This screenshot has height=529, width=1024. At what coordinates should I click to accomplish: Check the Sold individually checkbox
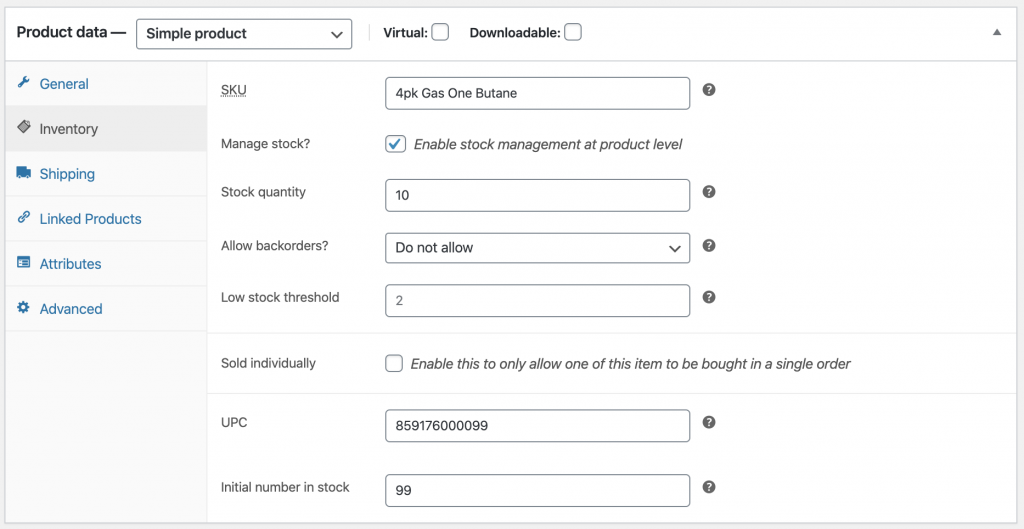click(x=394, y=363)
